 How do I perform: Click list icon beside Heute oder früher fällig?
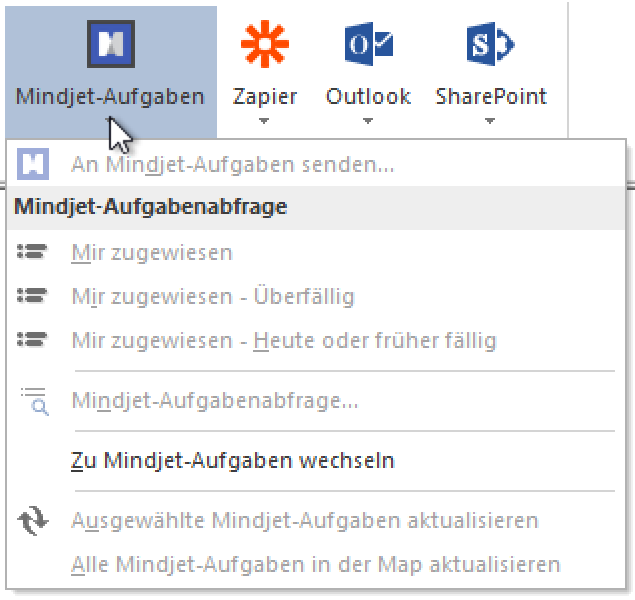32,339
